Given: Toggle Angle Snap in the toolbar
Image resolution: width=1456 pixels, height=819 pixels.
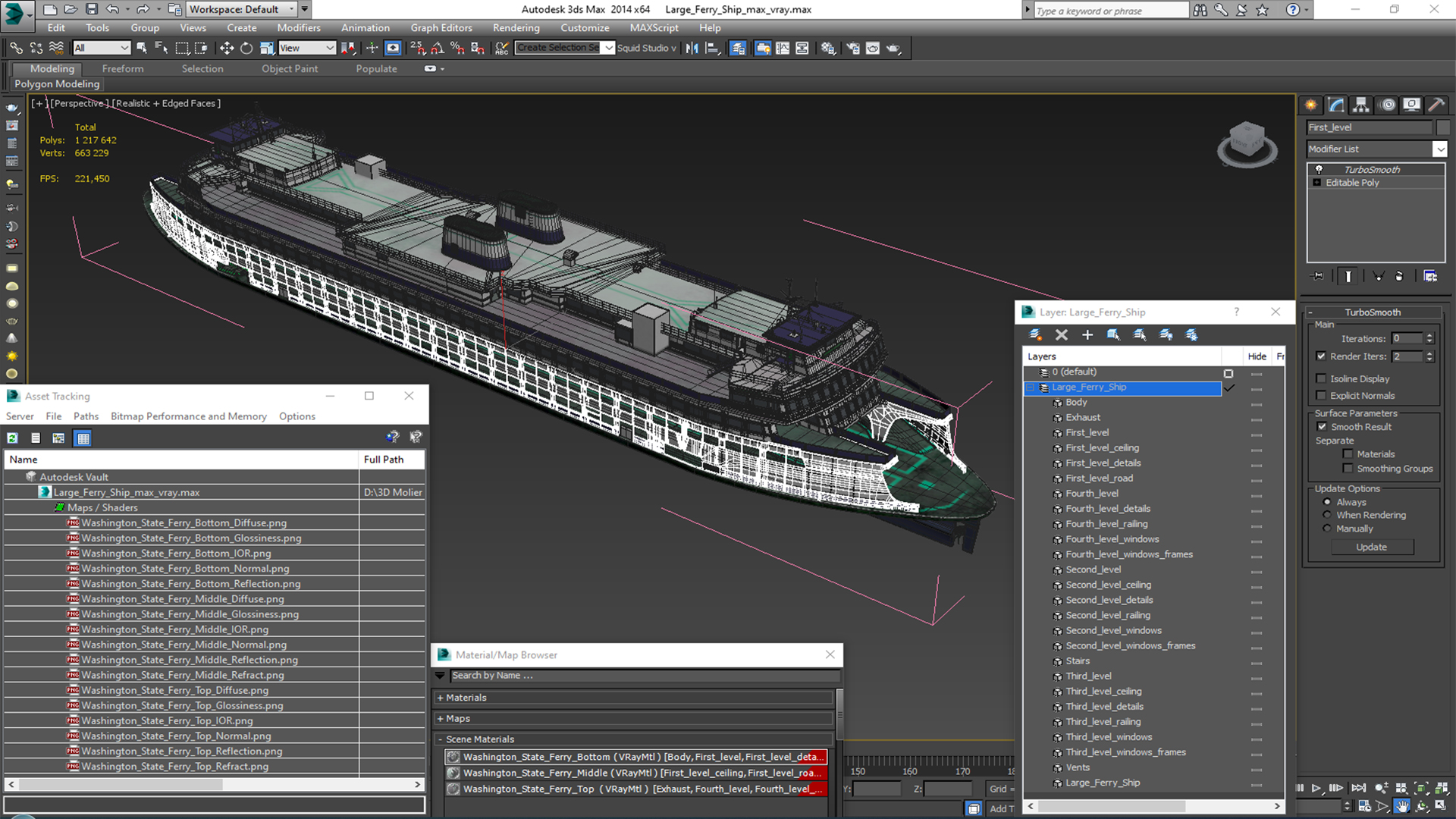Looking at the screenshot, I should point(438,48).
